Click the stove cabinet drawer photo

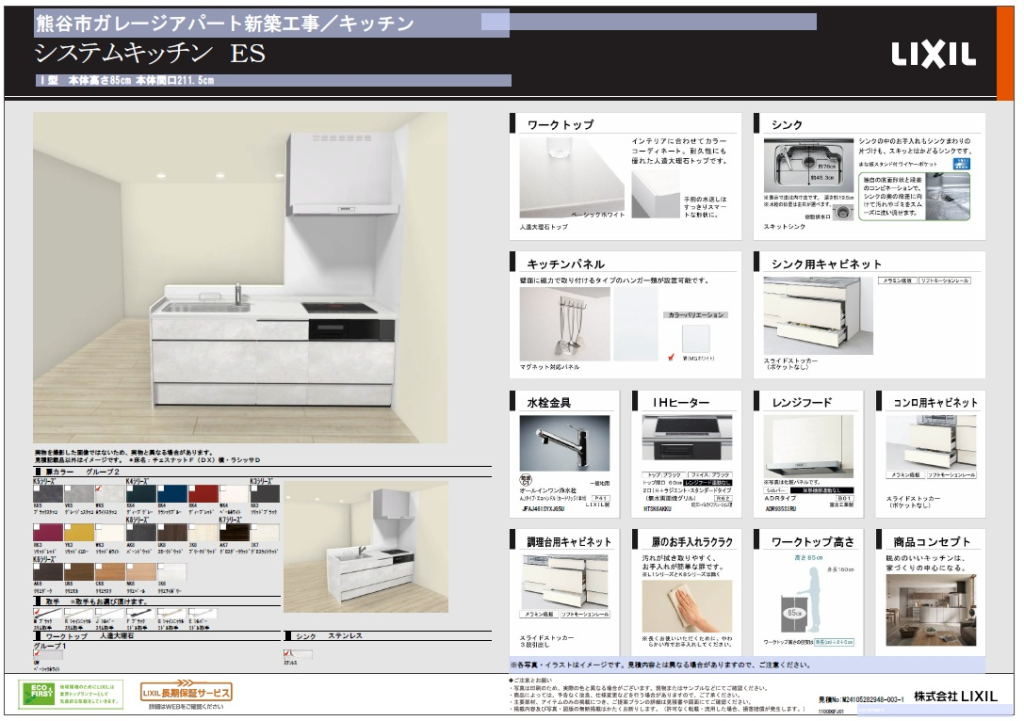(x=931, y=442)
